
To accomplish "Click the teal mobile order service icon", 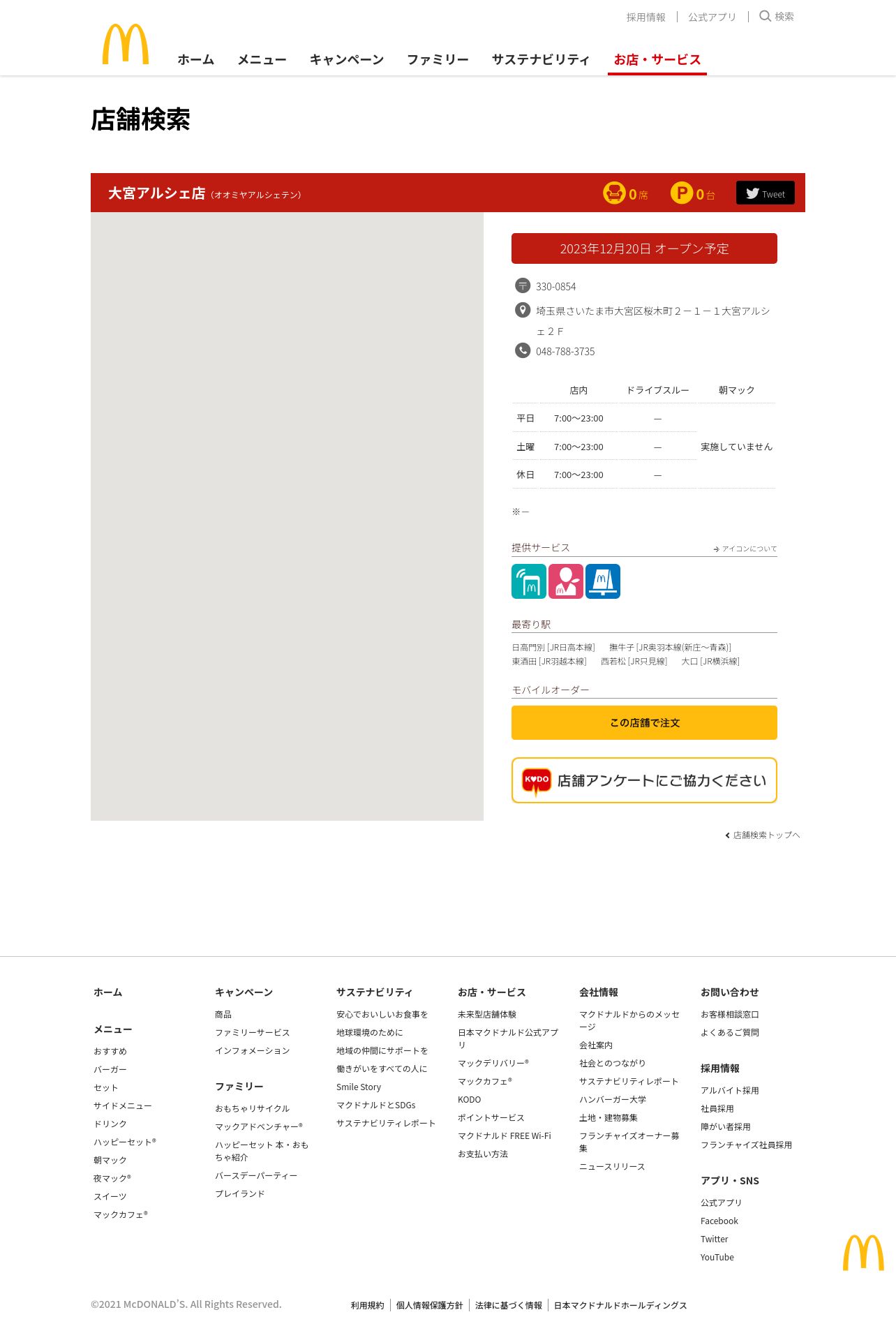I will click(x=529, y=581).
